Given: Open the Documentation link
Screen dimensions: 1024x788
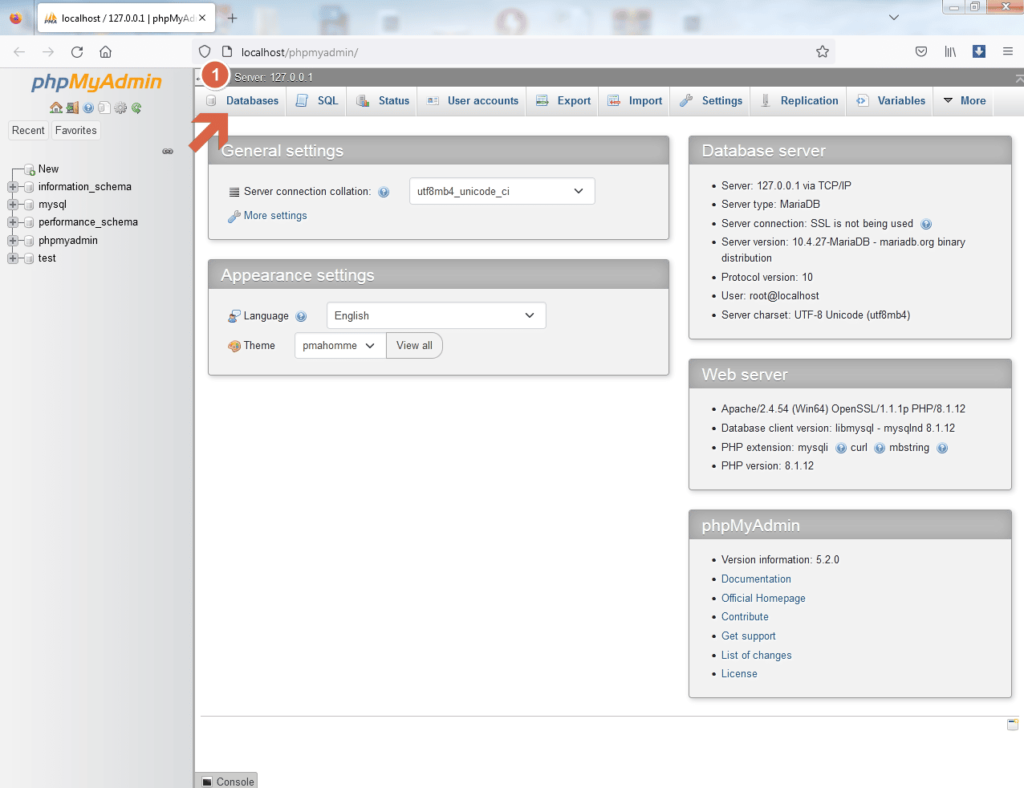Looking at the screenshot, I should [756, 579].
